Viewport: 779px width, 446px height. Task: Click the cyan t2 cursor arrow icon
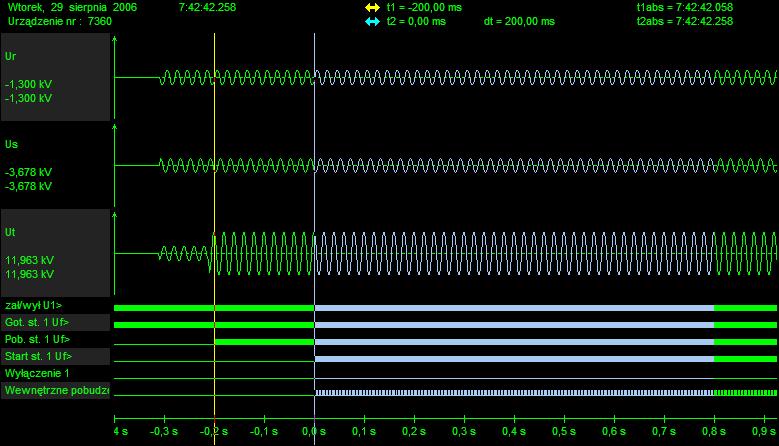coord(372,21)
